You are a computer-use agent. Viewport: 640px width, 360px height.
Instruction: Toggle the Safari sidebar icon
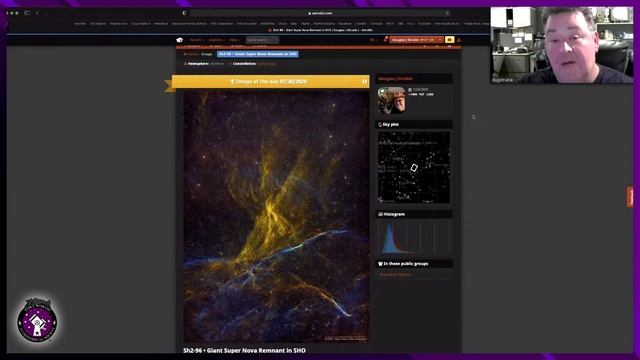[x=27, y=13]
